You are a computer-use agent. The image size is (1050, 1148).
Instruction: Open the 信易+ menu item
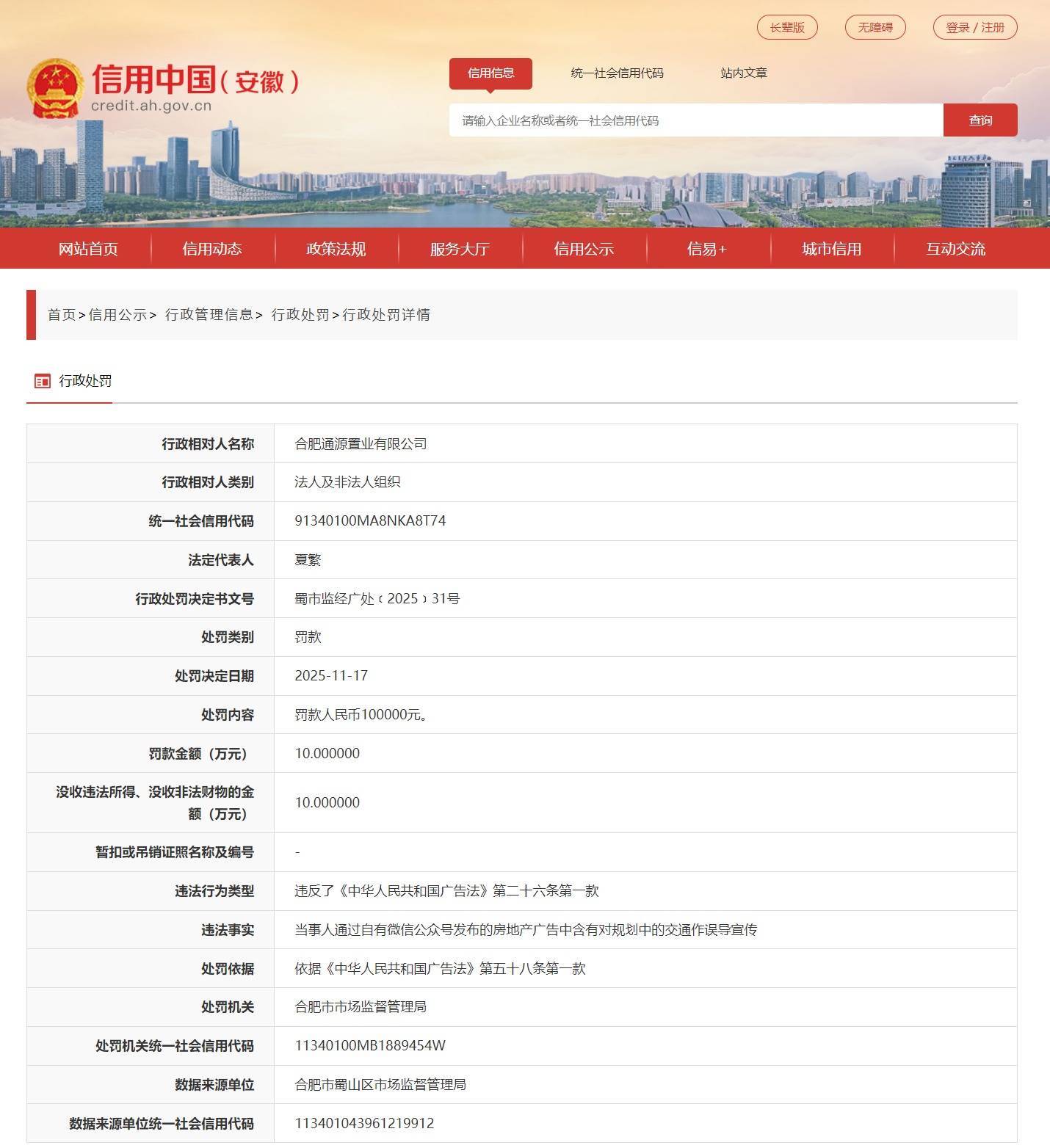click(707, 248)
